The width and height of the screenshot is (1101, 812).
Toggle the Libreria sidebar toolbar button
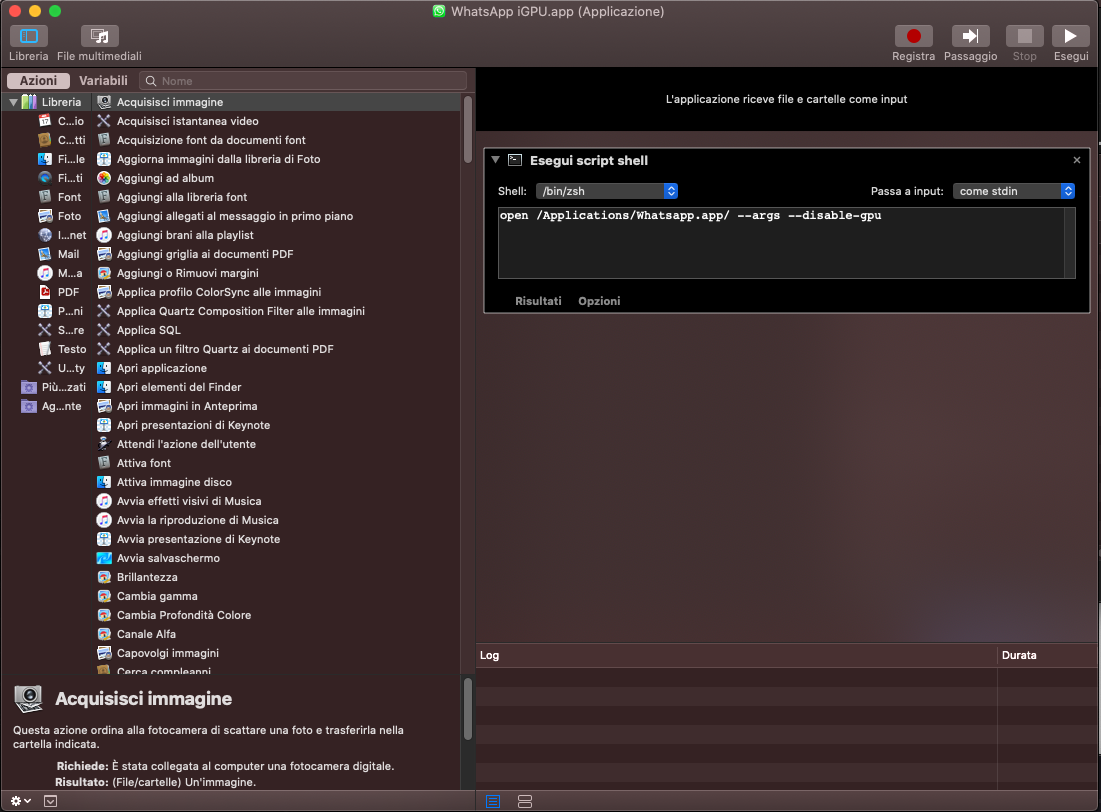(29, 36)
